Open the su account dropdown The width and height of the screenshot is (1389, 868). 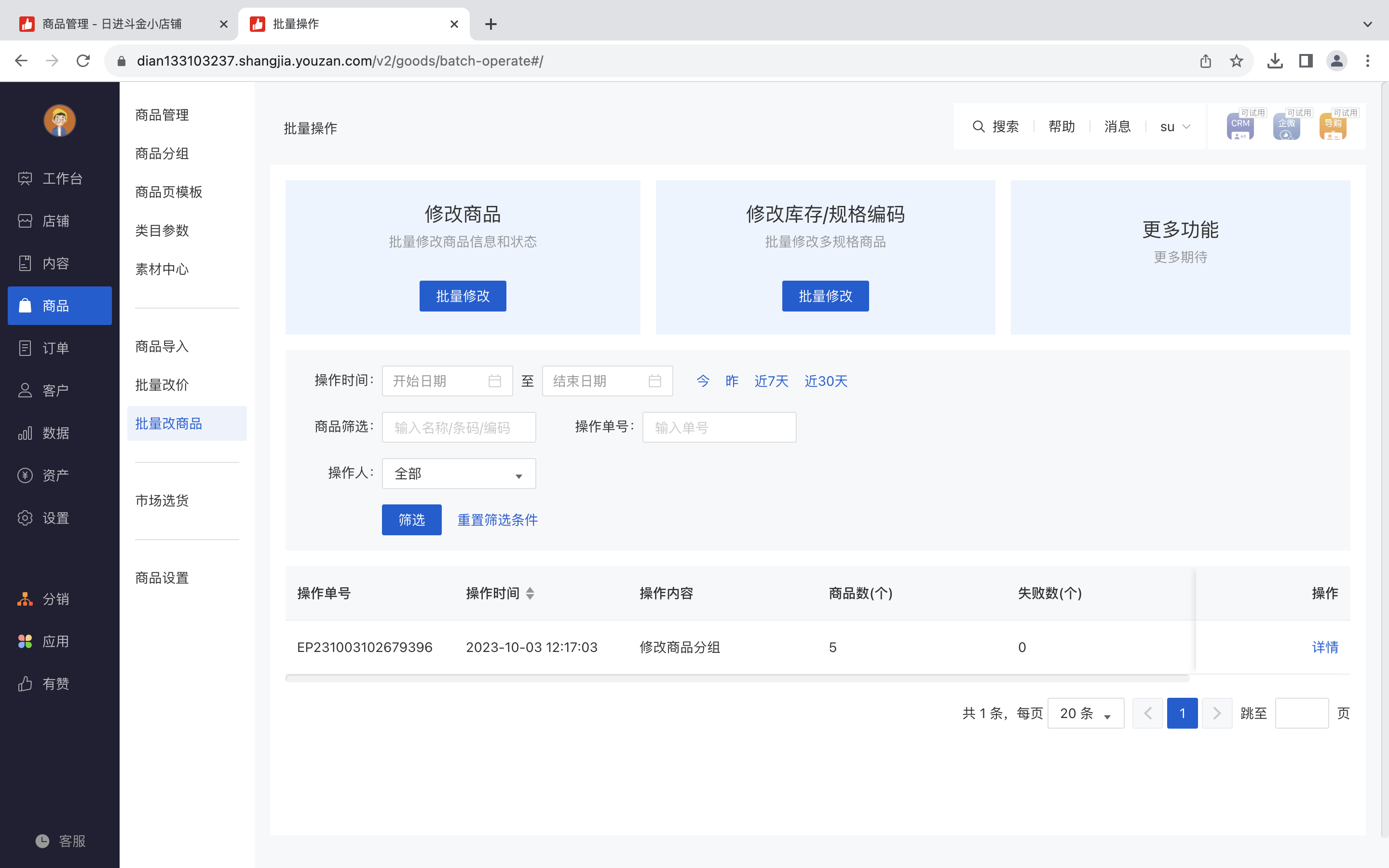coord(1173,126)
